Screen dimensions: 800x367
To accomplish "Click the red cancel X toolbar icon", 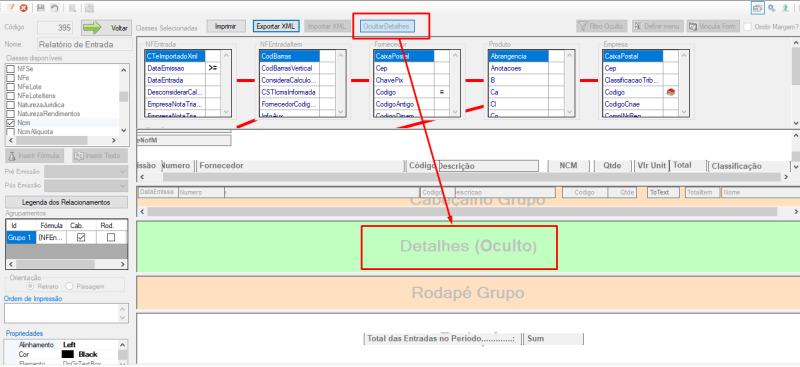I will coord(23,8).
